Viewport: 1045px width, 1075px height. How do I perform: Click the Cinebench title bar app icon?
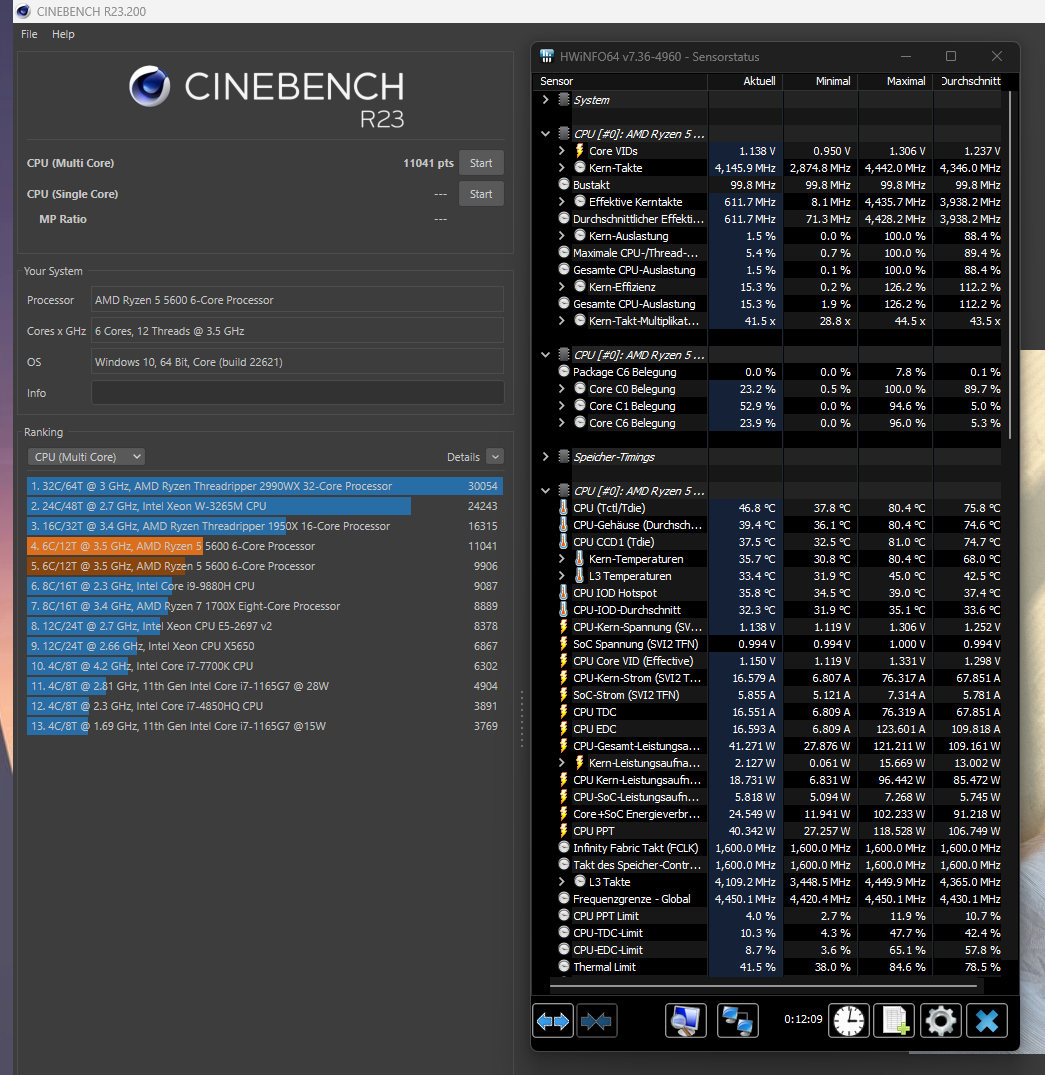pyautogui.click(x=23, y=11)
